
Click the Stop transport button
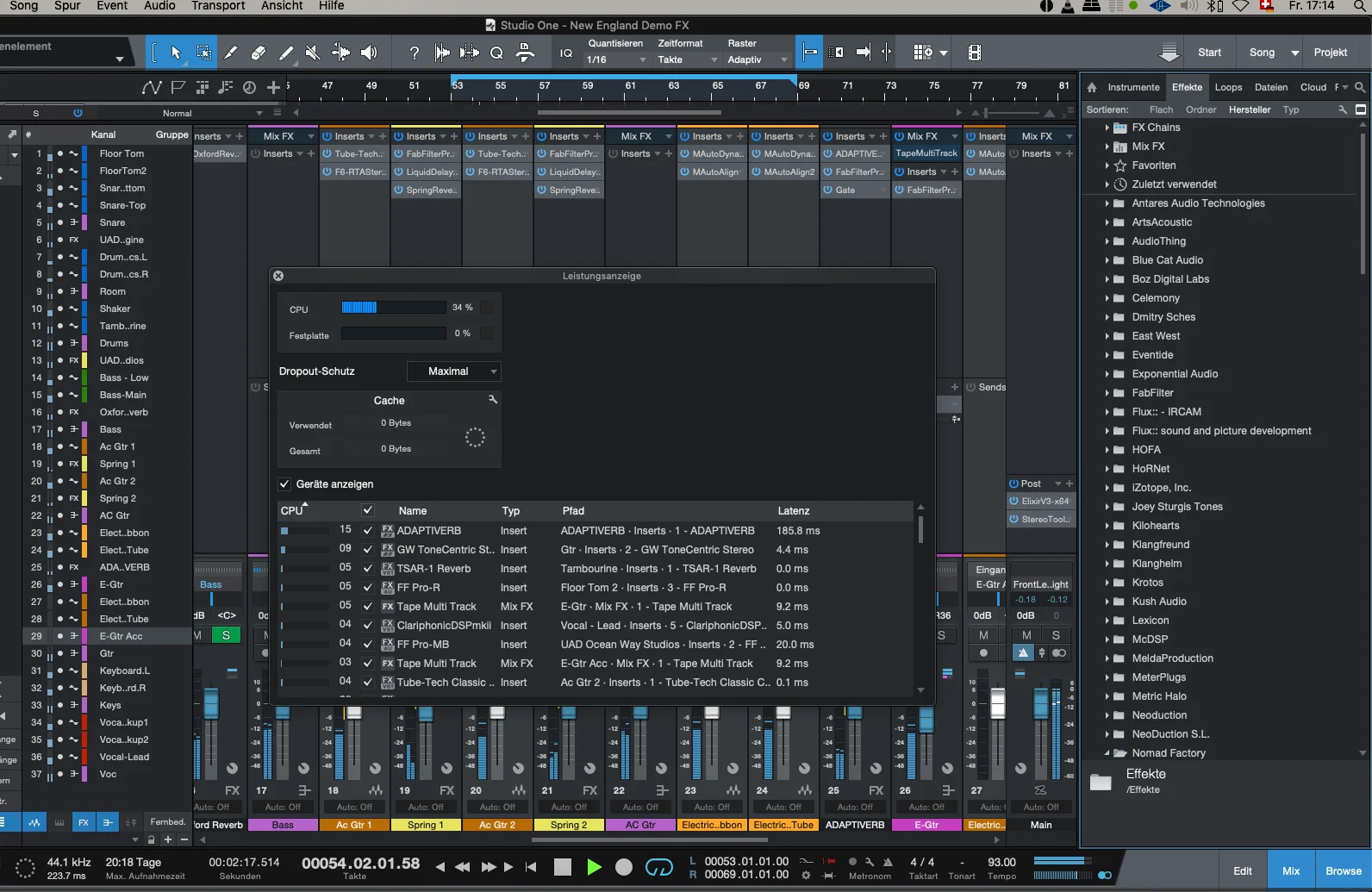[x=563, y=867]
